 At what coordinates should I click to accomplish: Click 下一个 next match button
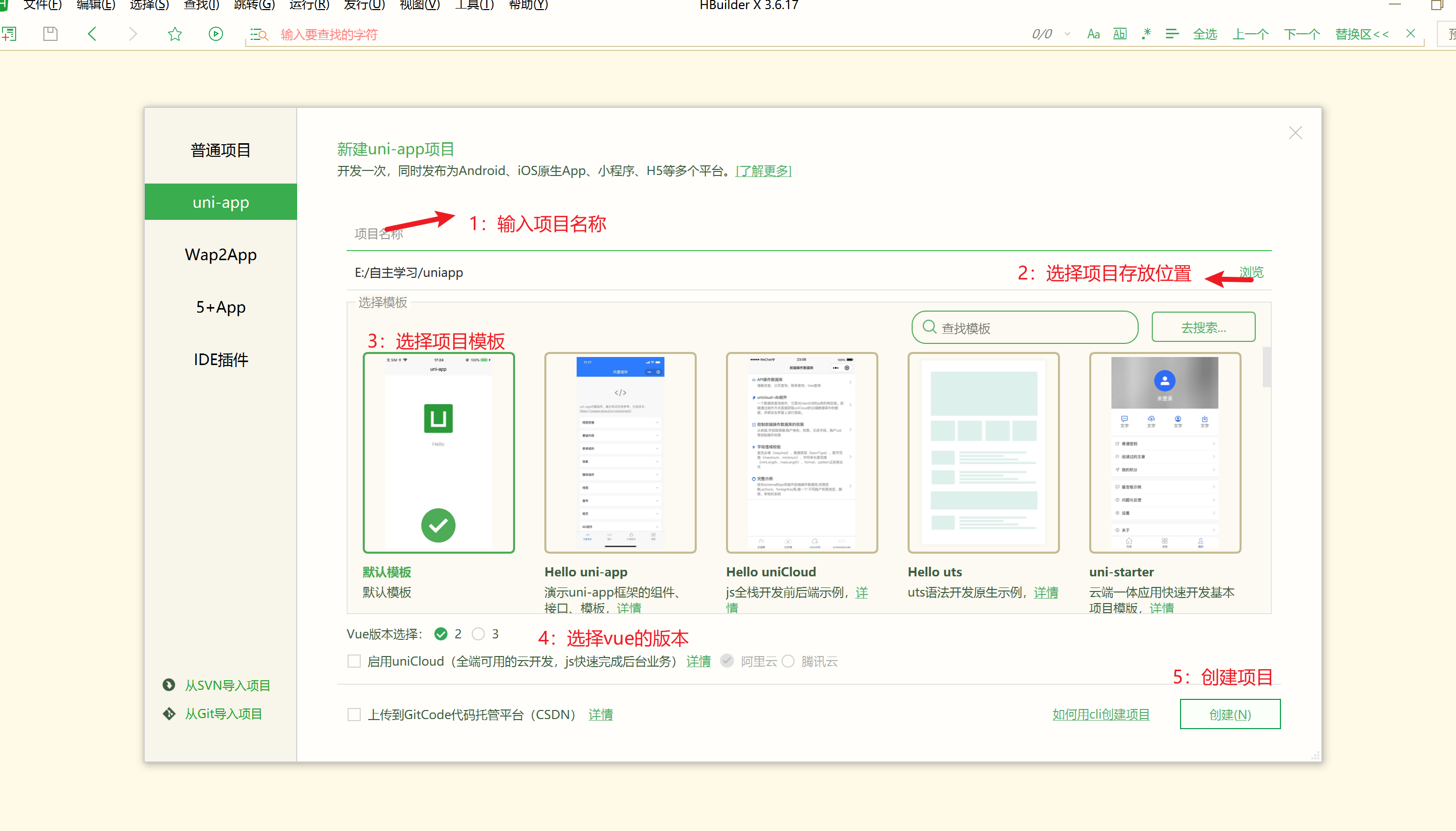pos(1301,34)
